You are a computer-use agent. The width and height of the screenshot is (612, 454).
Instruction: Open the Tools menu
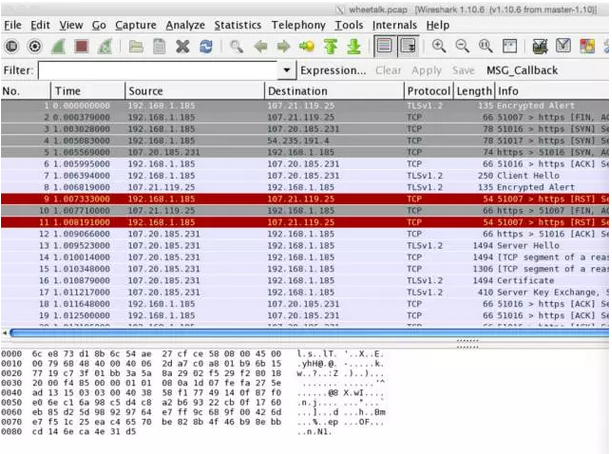[349, 25]
